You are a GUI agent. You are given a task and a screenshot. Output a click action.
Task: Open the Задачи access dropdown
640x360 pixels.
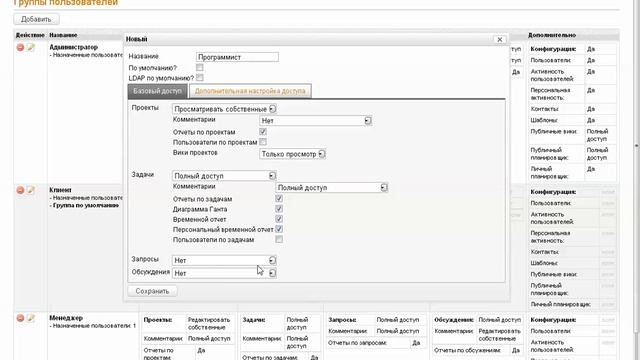(x=224, y=176)
